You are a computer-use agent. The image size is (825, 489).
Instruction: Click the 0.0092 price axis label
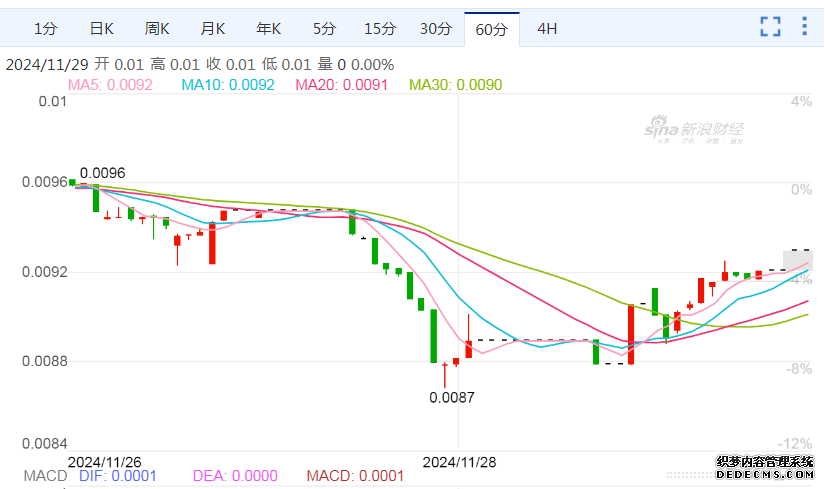[45, 272]
